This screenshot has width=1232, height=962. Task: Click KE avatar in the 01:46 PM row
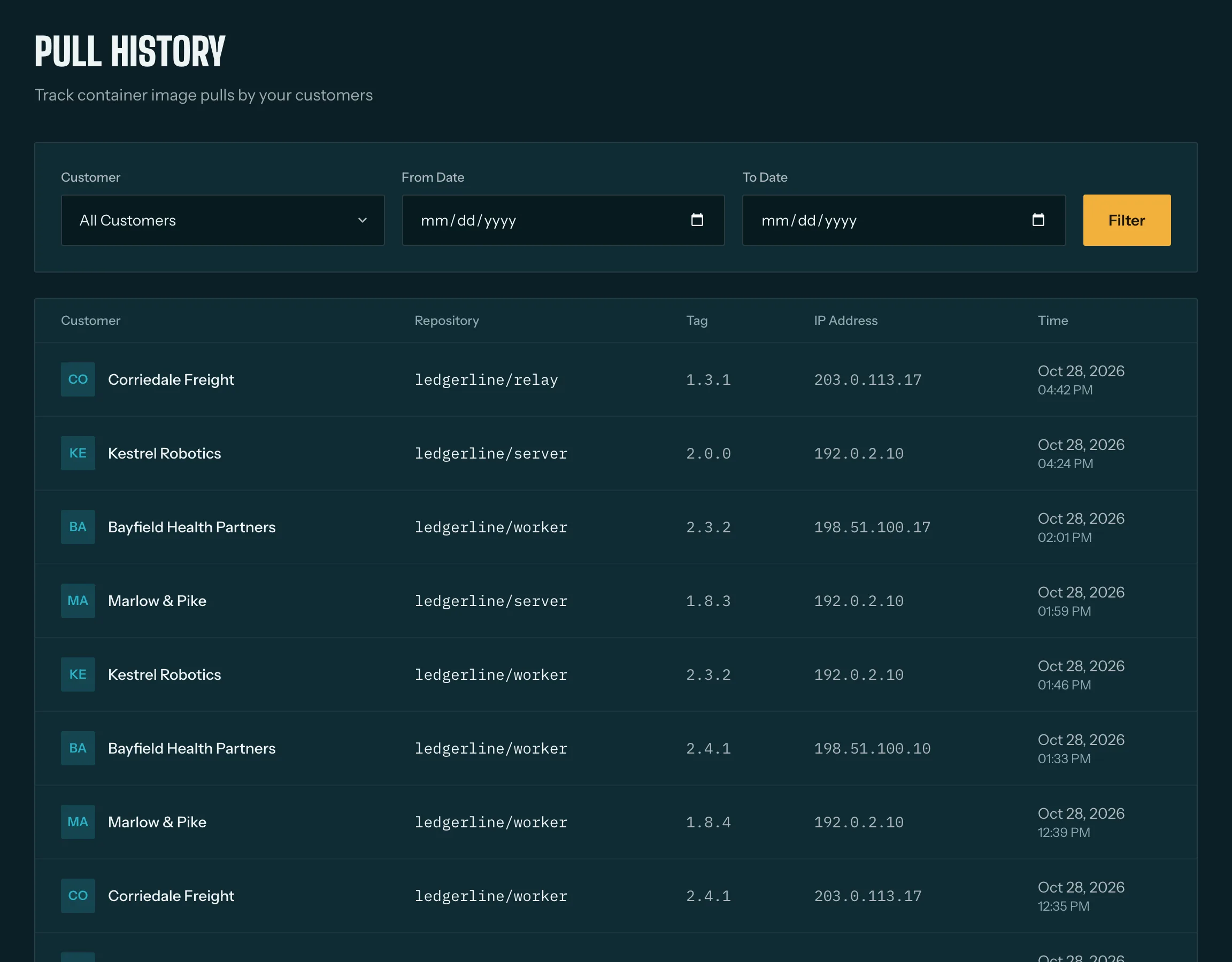pos(78,674)
